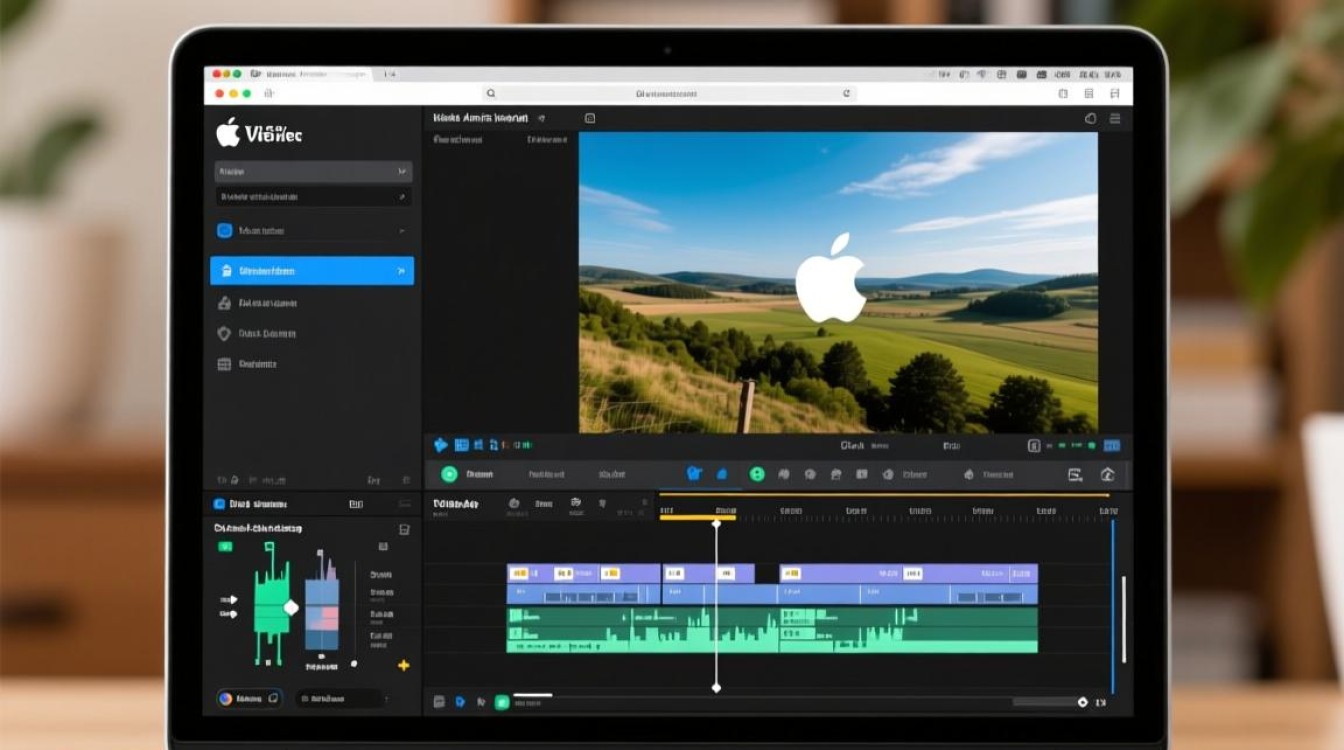Toggle the green badge atop the green meter
Viewport: 1344px width, 750px height.
coord(225,546)
